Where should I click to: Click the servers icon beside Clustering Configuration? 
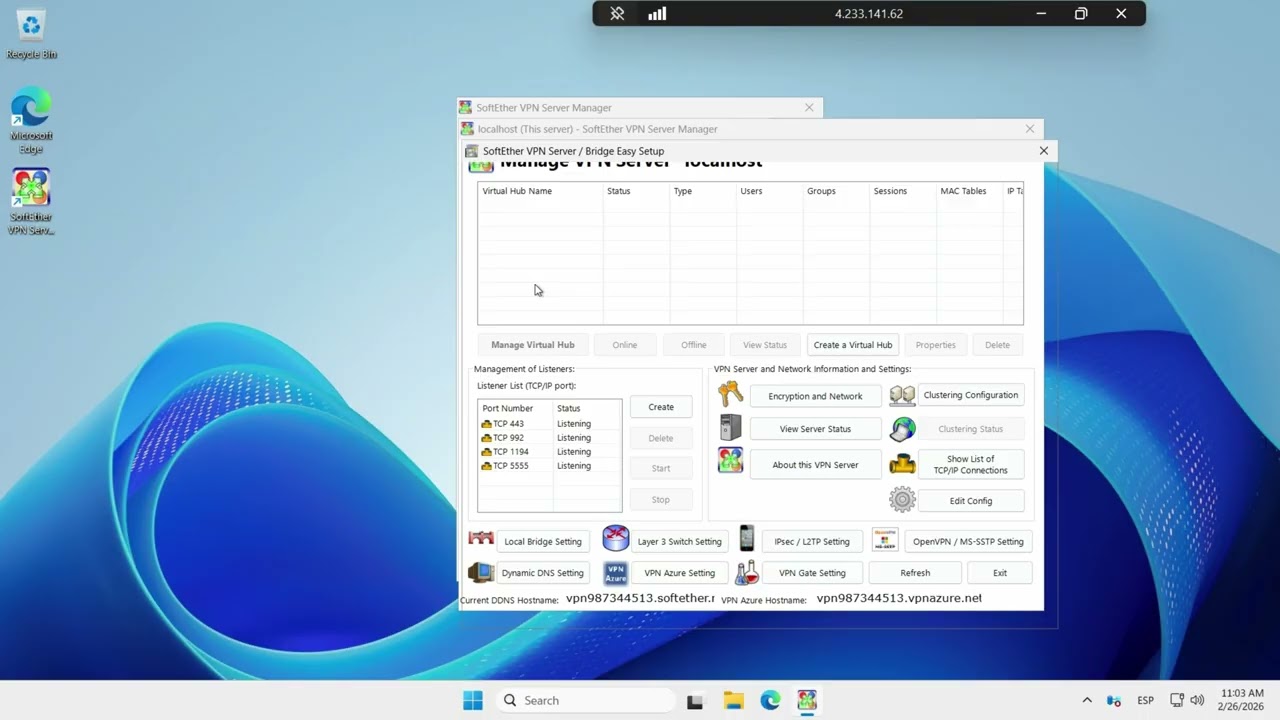coord(902,395)
